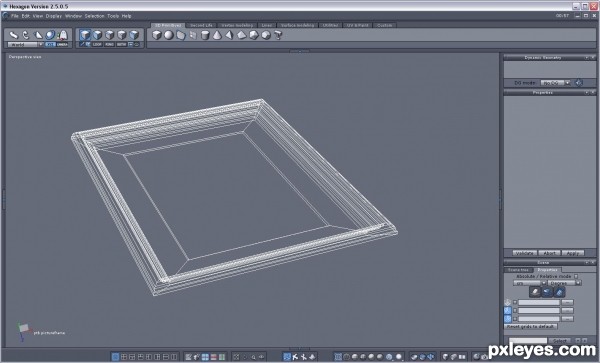
Task: Create a Pyramid primitive
Action: 229,35
